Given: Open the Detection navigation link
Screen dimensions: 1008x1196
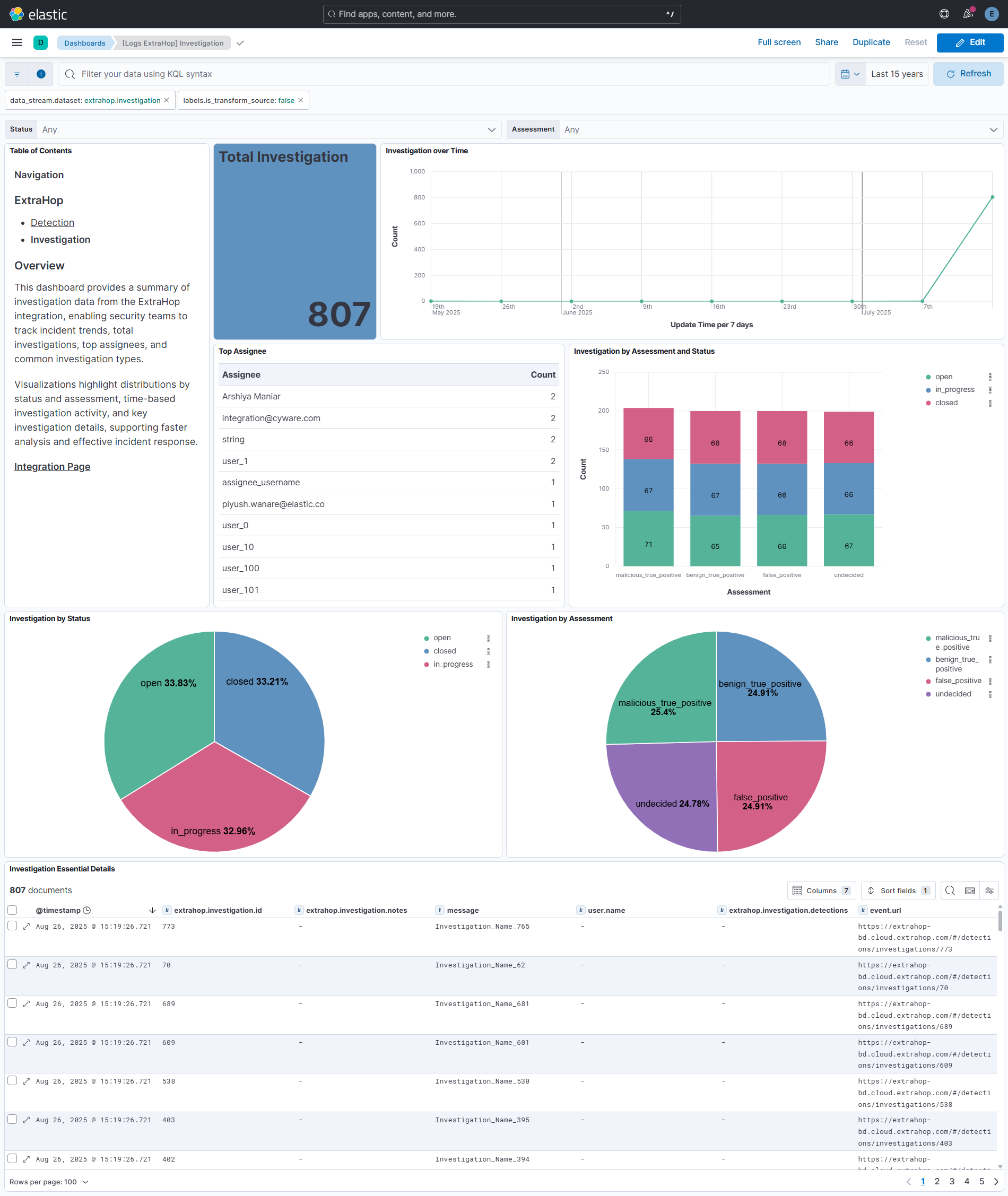Looking at the screenshot, I should pyautogui.click(x=52, y=223).
